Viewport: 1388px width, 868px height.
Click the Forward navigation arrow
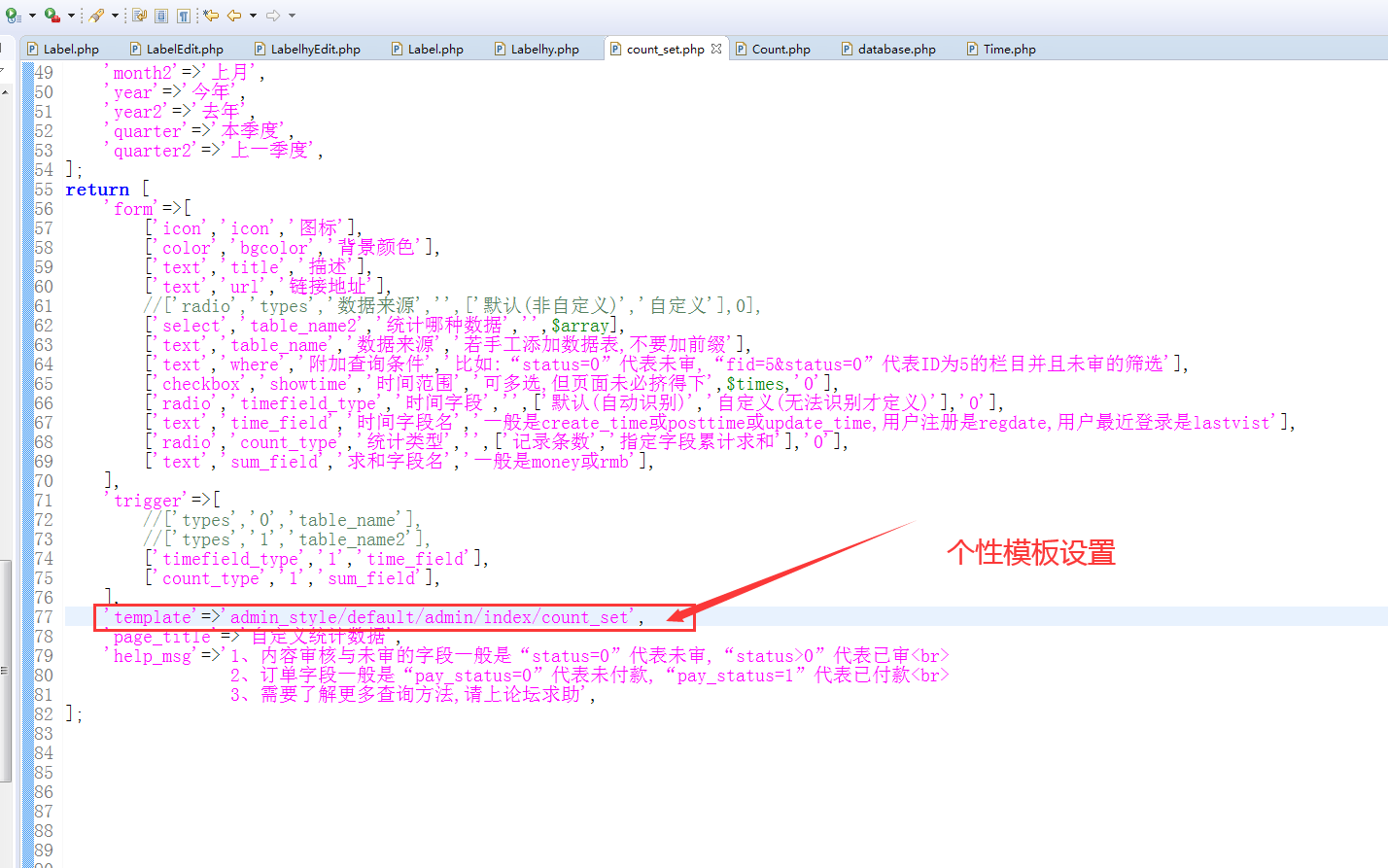click(273, 16)
